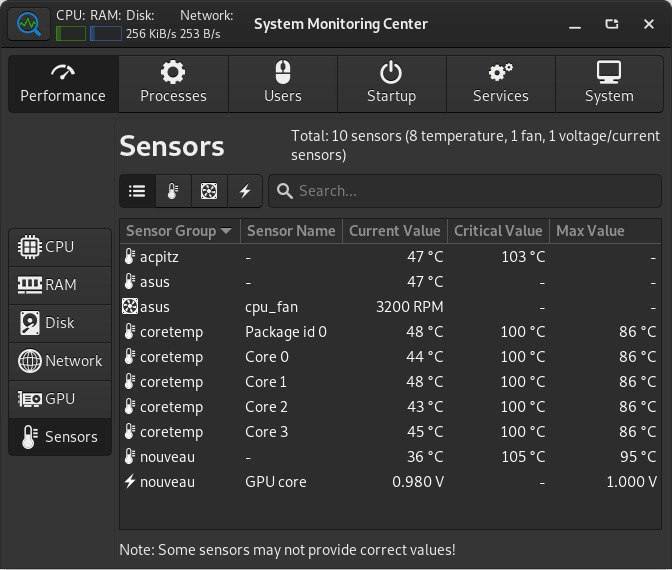Viewport: 672px width, 570px height.
Task: Filter to voltage/current sensors
Action: click(245, 191)
